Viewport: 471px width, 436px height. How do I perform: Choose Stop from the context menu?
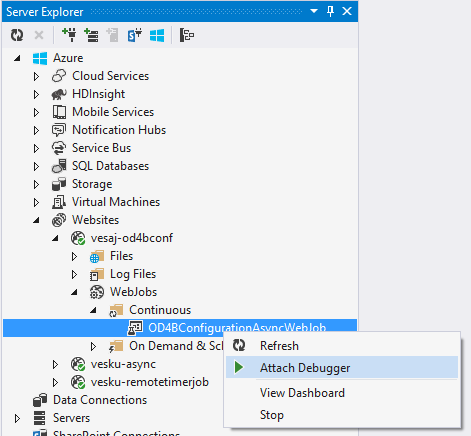[342, 415]
